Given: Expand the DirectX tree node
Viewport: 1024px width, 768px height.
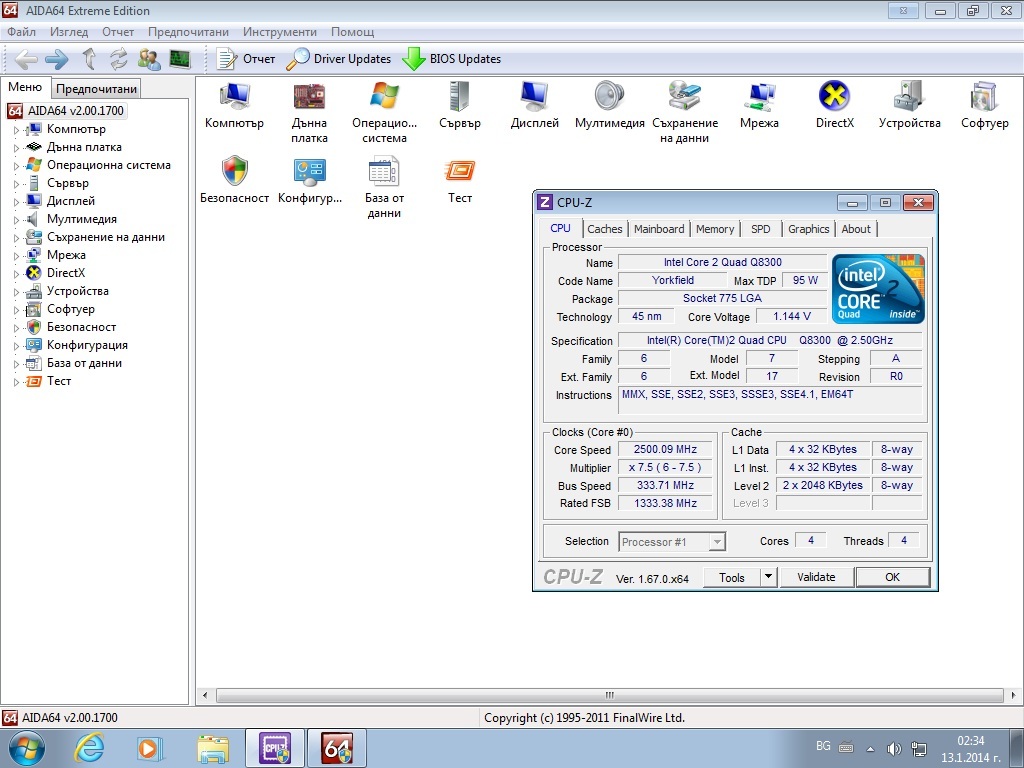Looking at the screenshot, I should pyautogui.click(x=16, y=274).
